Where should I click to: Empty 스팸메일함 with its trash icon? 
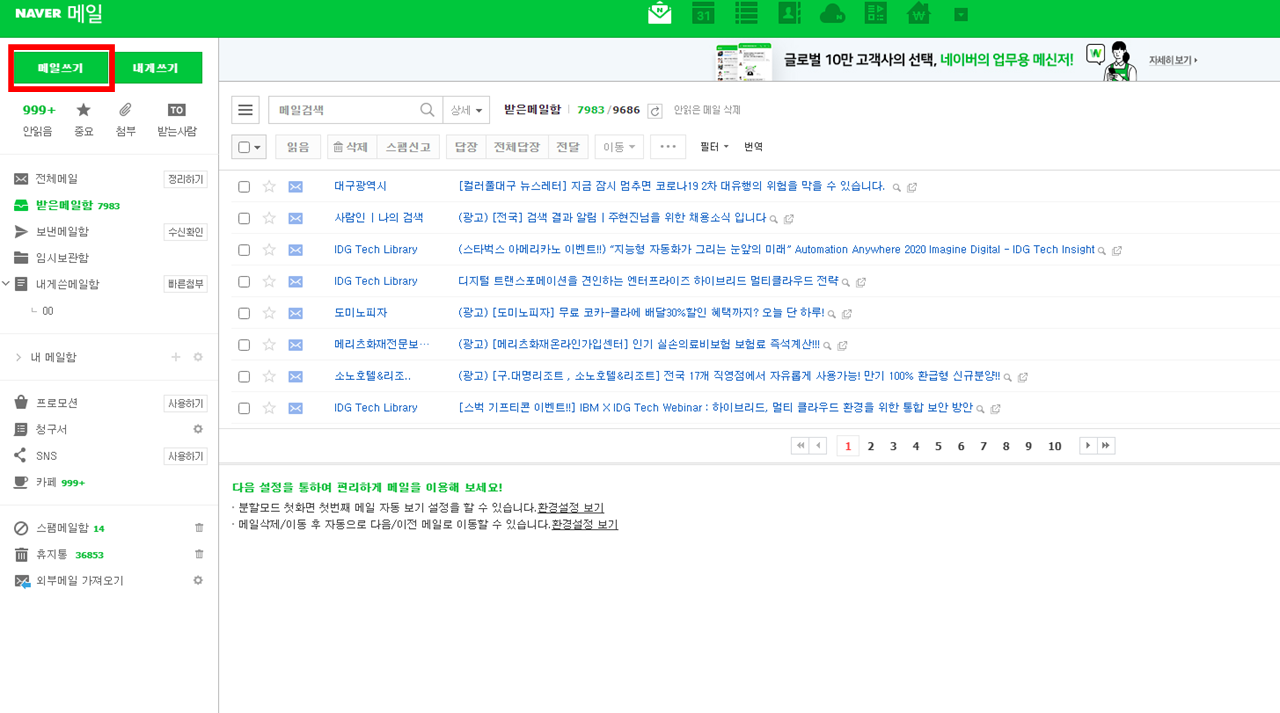(198, 527)
